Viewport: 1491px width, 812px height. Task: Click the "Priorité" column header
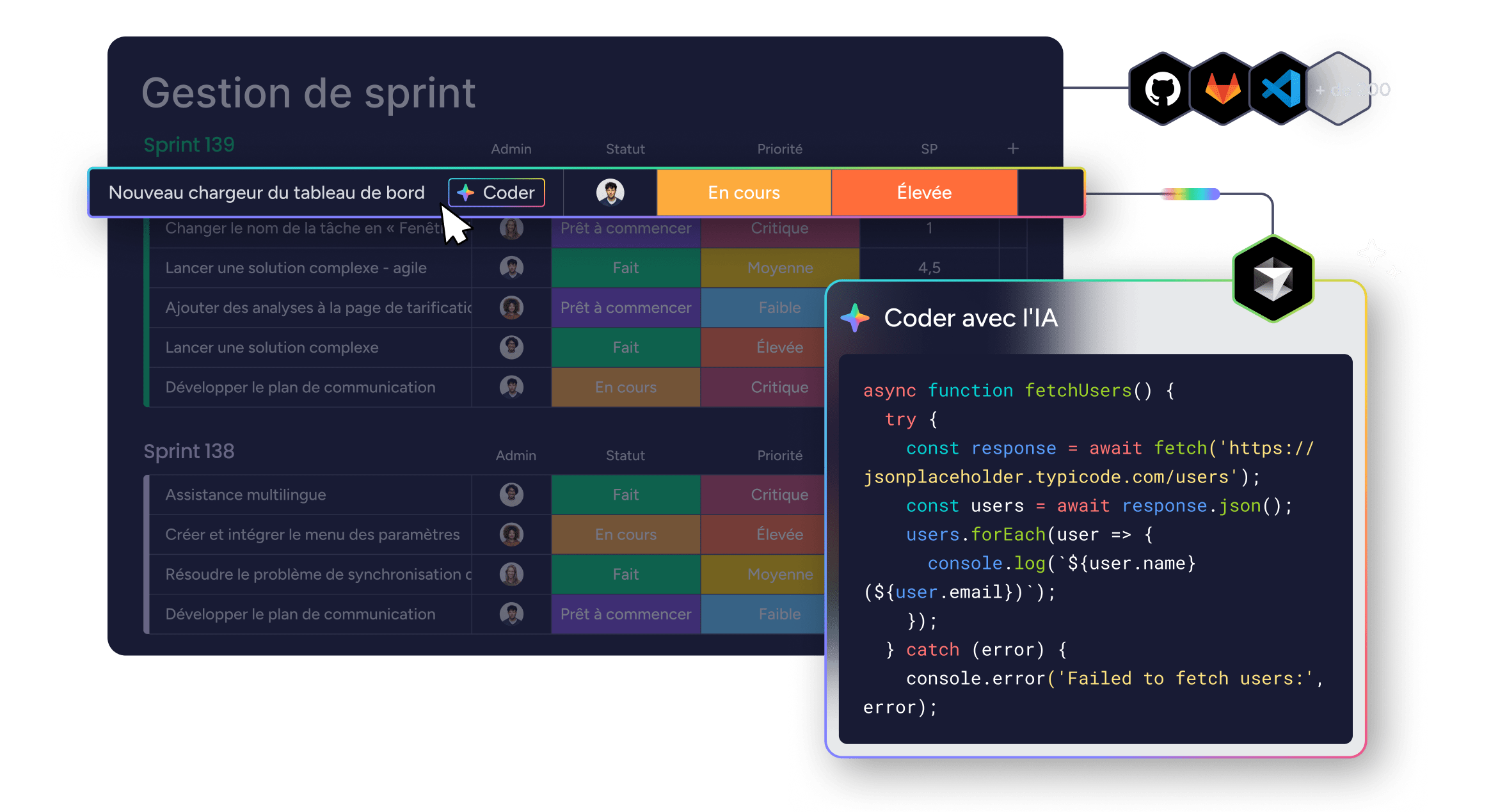pos(779,148)
